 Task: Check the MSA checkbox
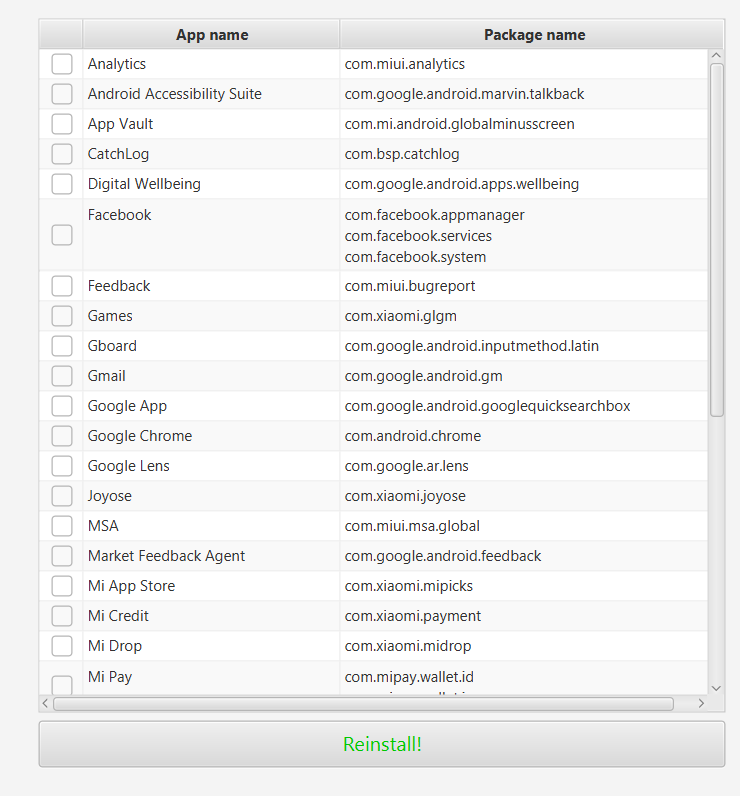click(62, 525)
